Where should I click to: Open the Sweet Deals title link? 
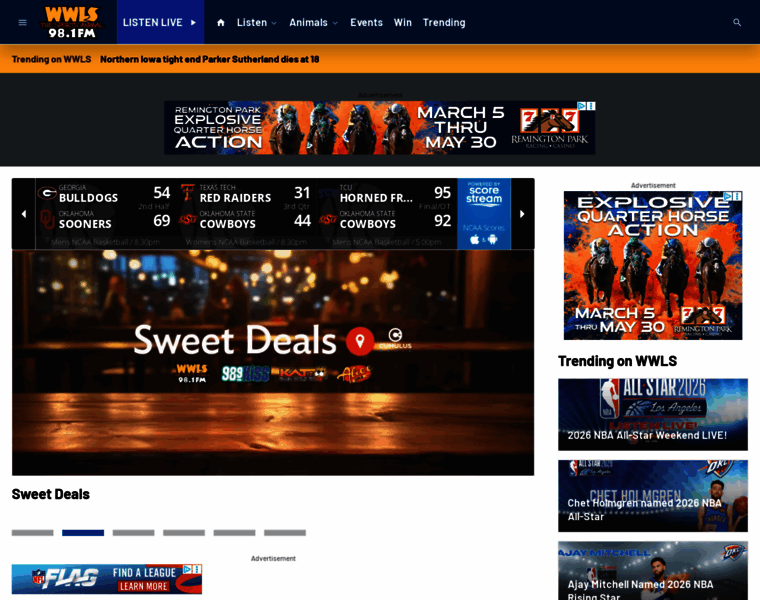tap(51, 494)
